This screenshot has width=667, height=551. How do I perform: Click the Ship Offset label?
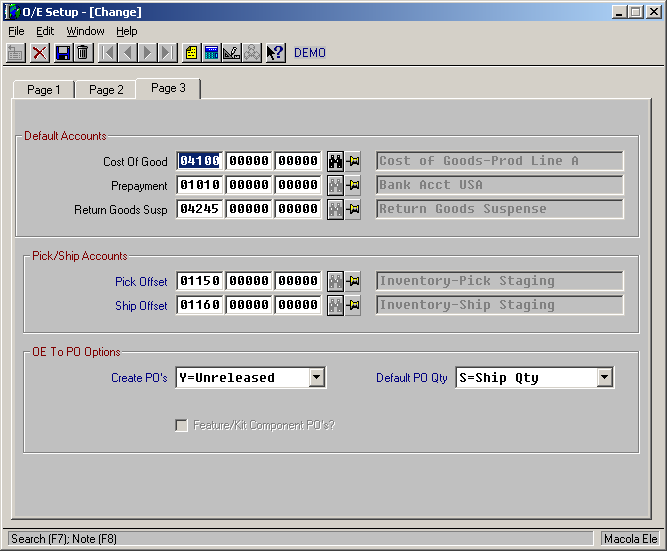click(141, 305)
